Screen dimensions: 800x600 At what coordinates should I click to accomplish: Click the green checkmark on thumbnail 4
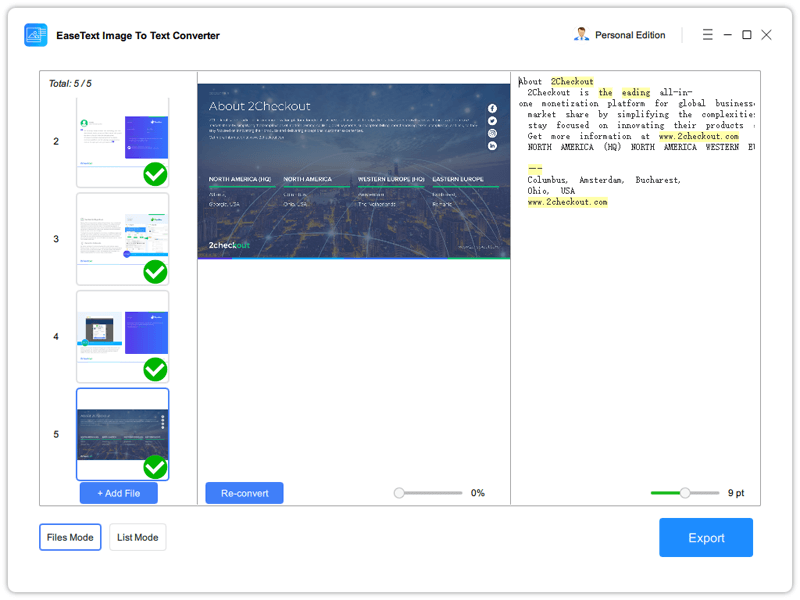[155, 369]
